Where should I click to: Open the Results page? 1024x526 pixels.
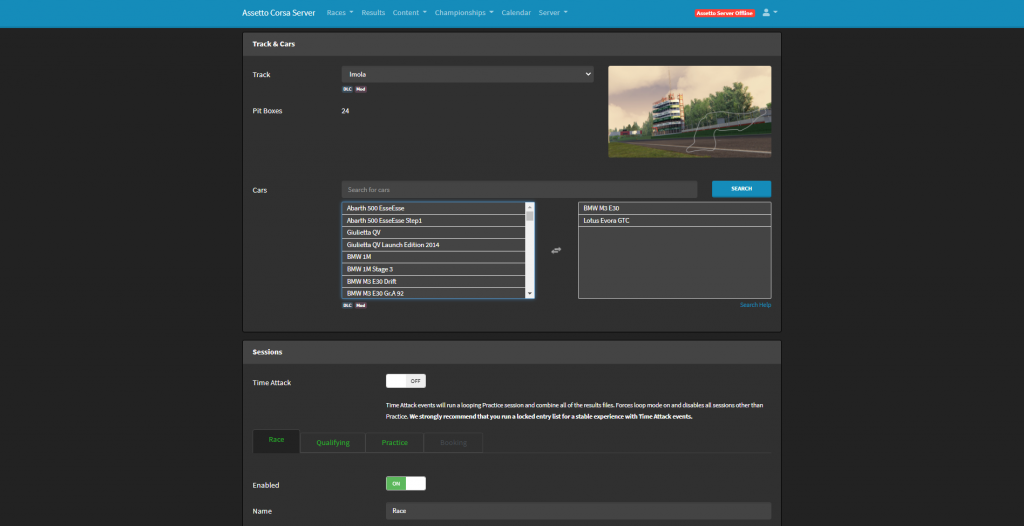tap(373, 12)
